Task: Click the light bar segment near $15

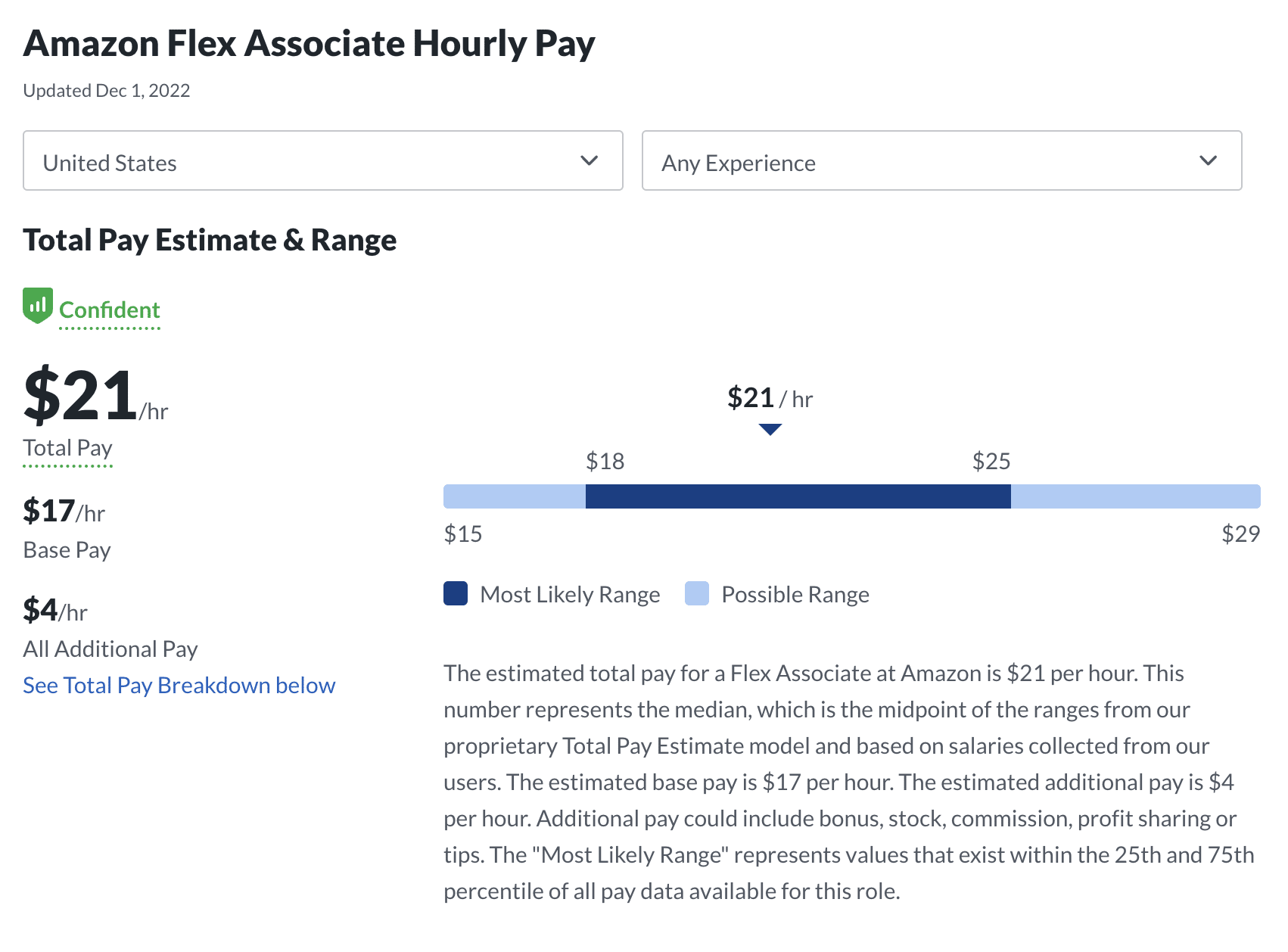Action: coord(515,496)
